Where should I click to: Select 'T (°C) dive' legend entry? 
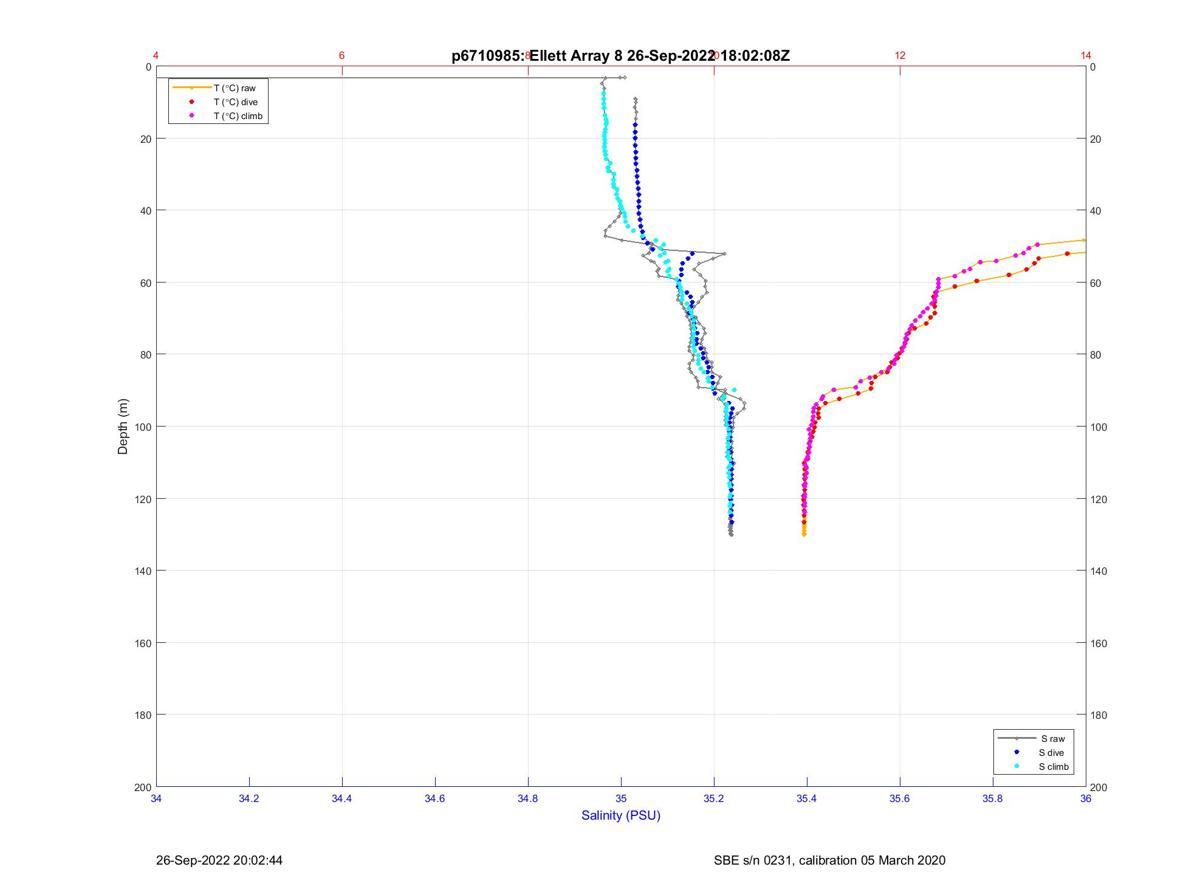[236, 102]
